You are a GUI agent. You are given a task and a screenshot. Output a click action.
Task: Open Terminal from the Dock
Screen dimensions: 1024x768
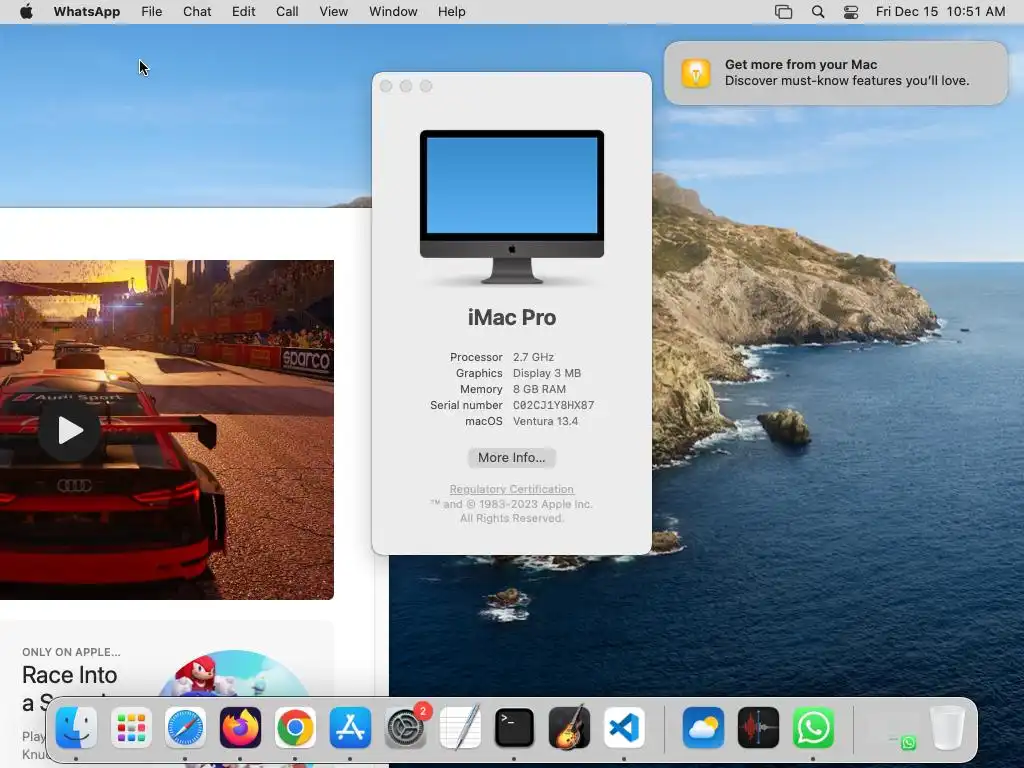[x=514, y=727]
